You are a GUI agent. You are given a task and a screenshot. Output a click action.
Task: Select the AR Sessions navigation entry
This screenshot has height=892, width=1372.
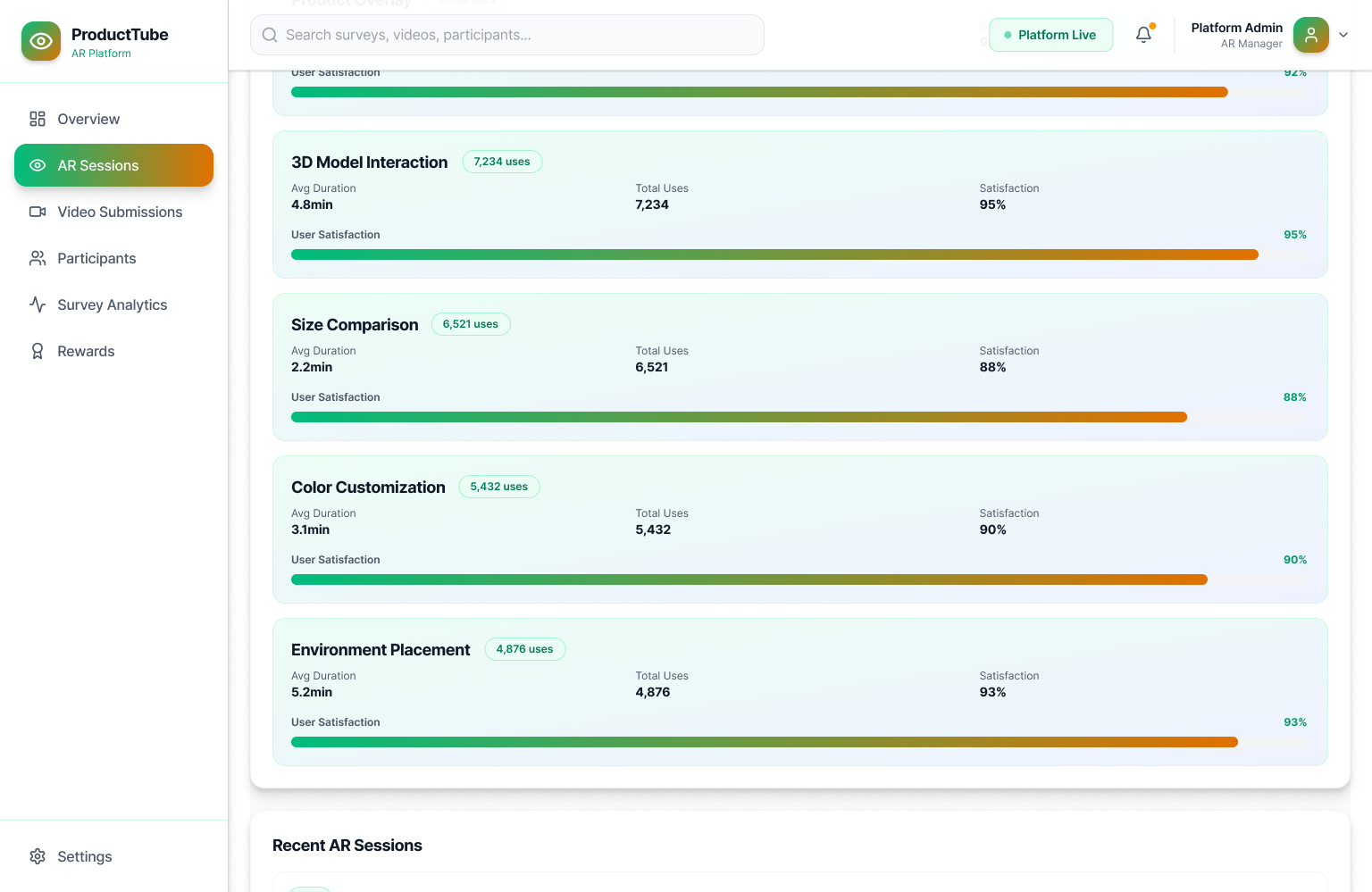[98, 165]
